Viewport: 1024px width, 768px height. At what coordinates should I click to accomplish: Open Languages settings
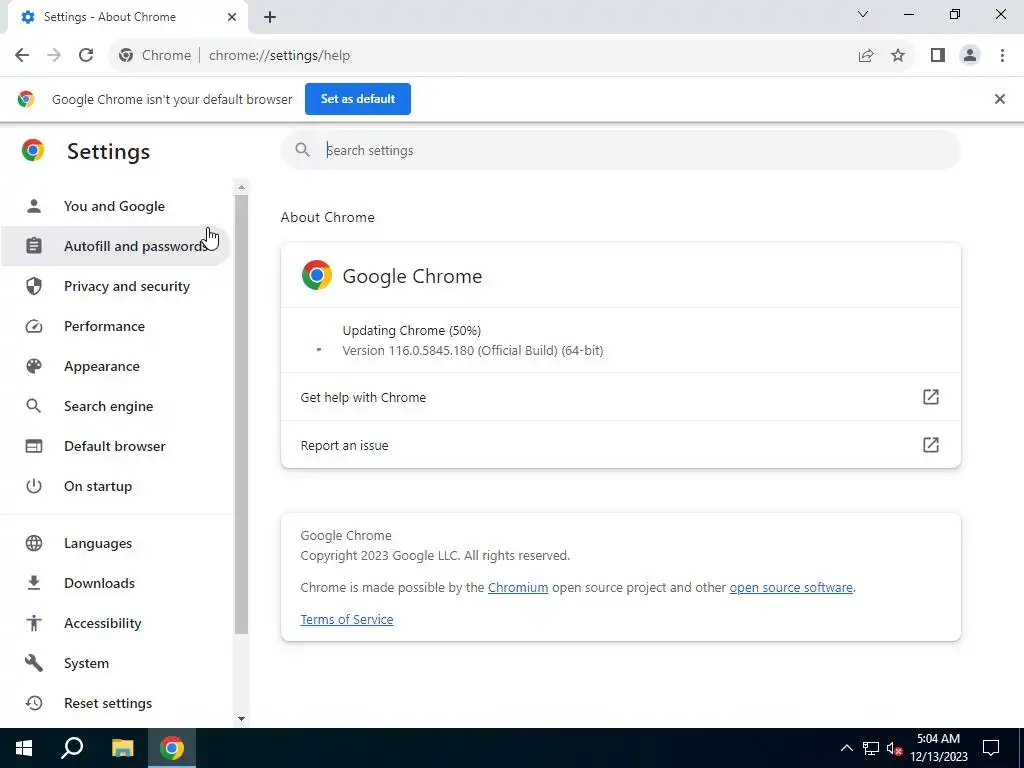coord(114,543)
